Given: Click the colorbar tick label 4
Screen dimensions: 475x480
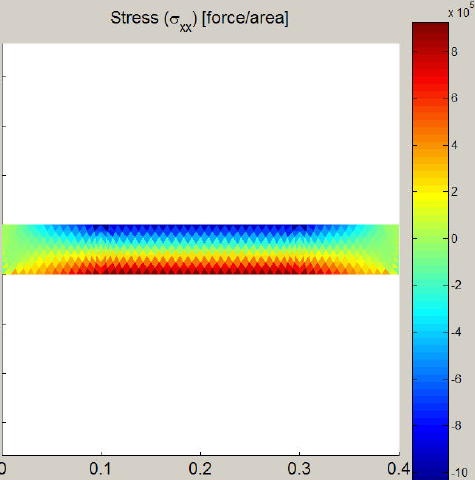Looking at the screenshot, I should click(x=454, y=145).
